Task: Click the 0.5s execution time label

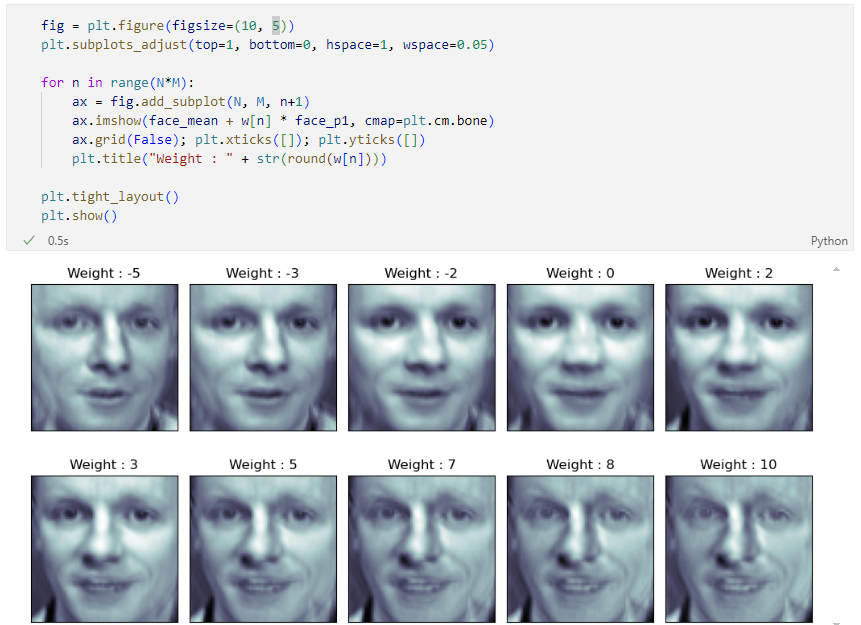Action: pyautogui.click(x=58, y=241)
